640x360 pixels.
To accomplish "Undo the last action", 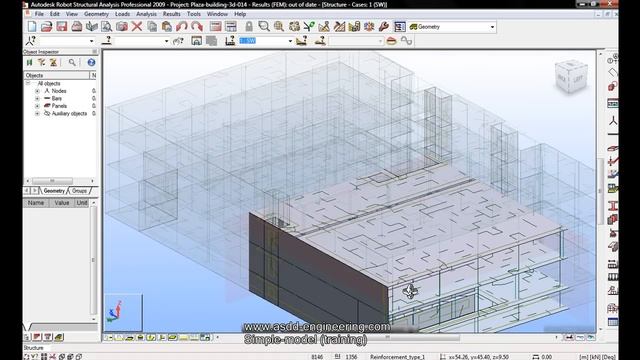I will point(182,27).
